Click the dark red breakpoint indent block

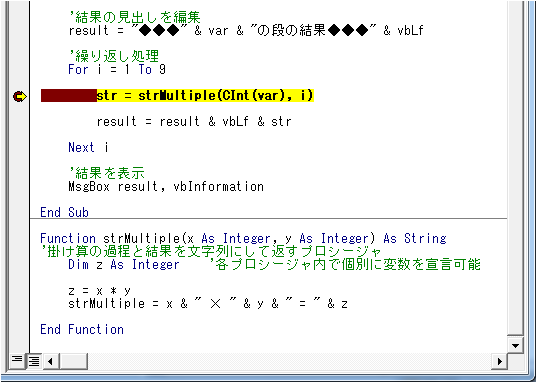[x=69, y=96]
